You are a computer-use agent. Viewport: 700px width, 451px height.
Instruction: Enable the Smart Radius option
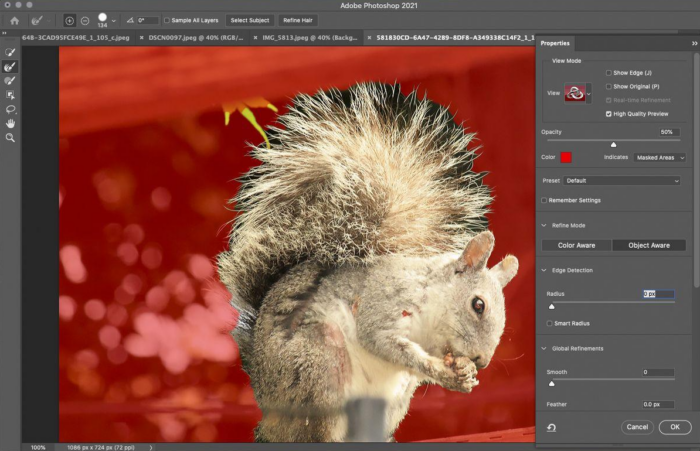click(550, 323)
